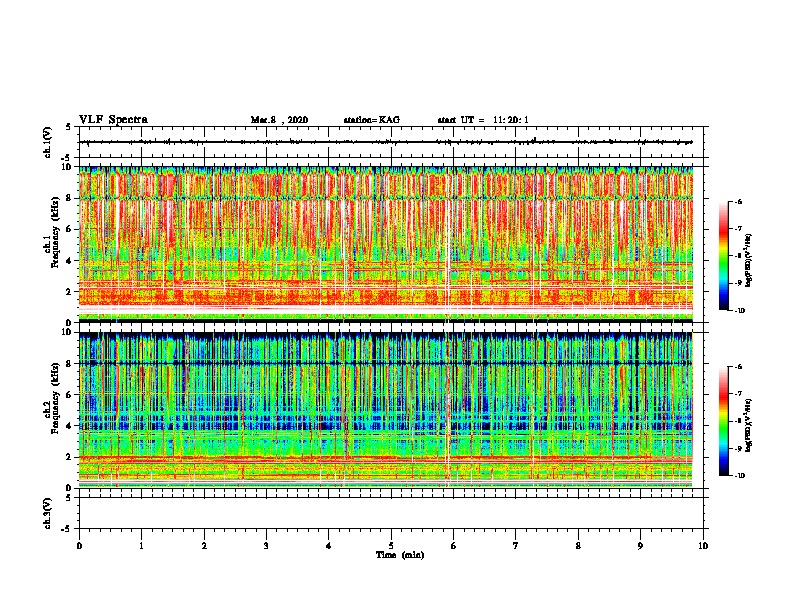The width and height of the screenshot is (792, 612).
Task: Click the 'VLF Spectra' title text
Action: 113,120
